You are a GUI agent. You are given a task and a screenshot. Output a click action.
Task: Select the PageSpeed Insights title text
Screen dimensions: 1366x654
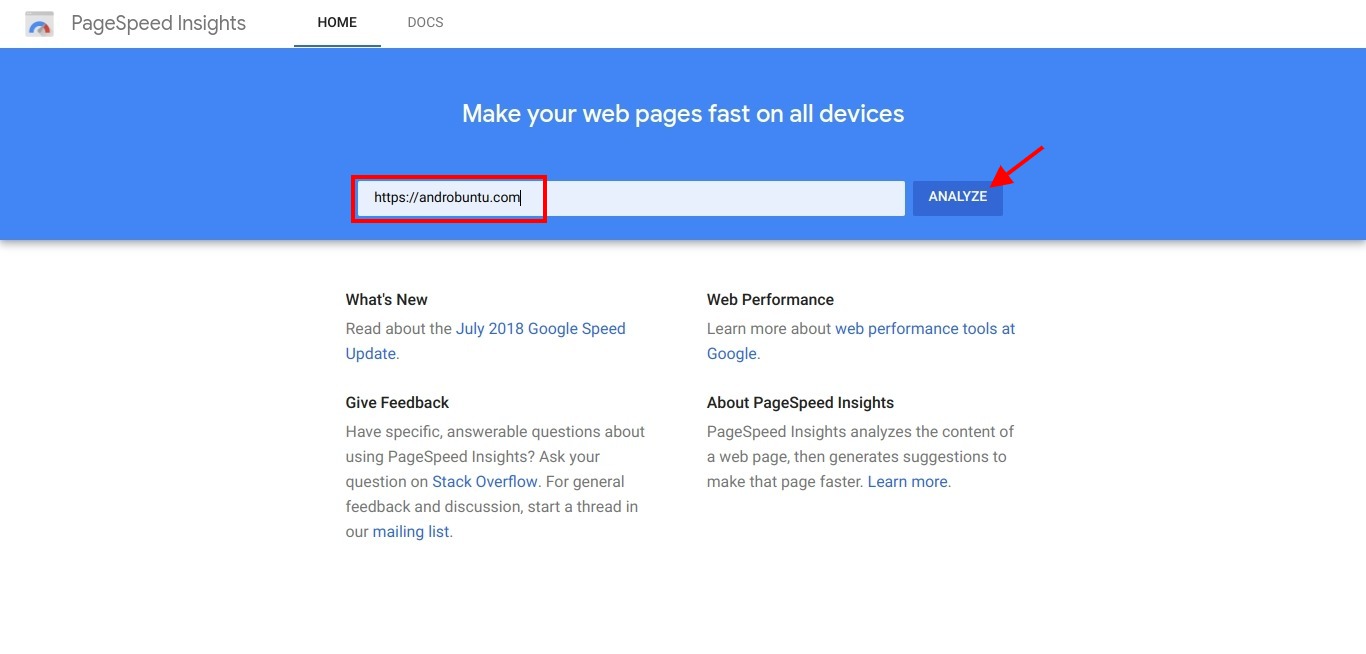click(158, 23)
